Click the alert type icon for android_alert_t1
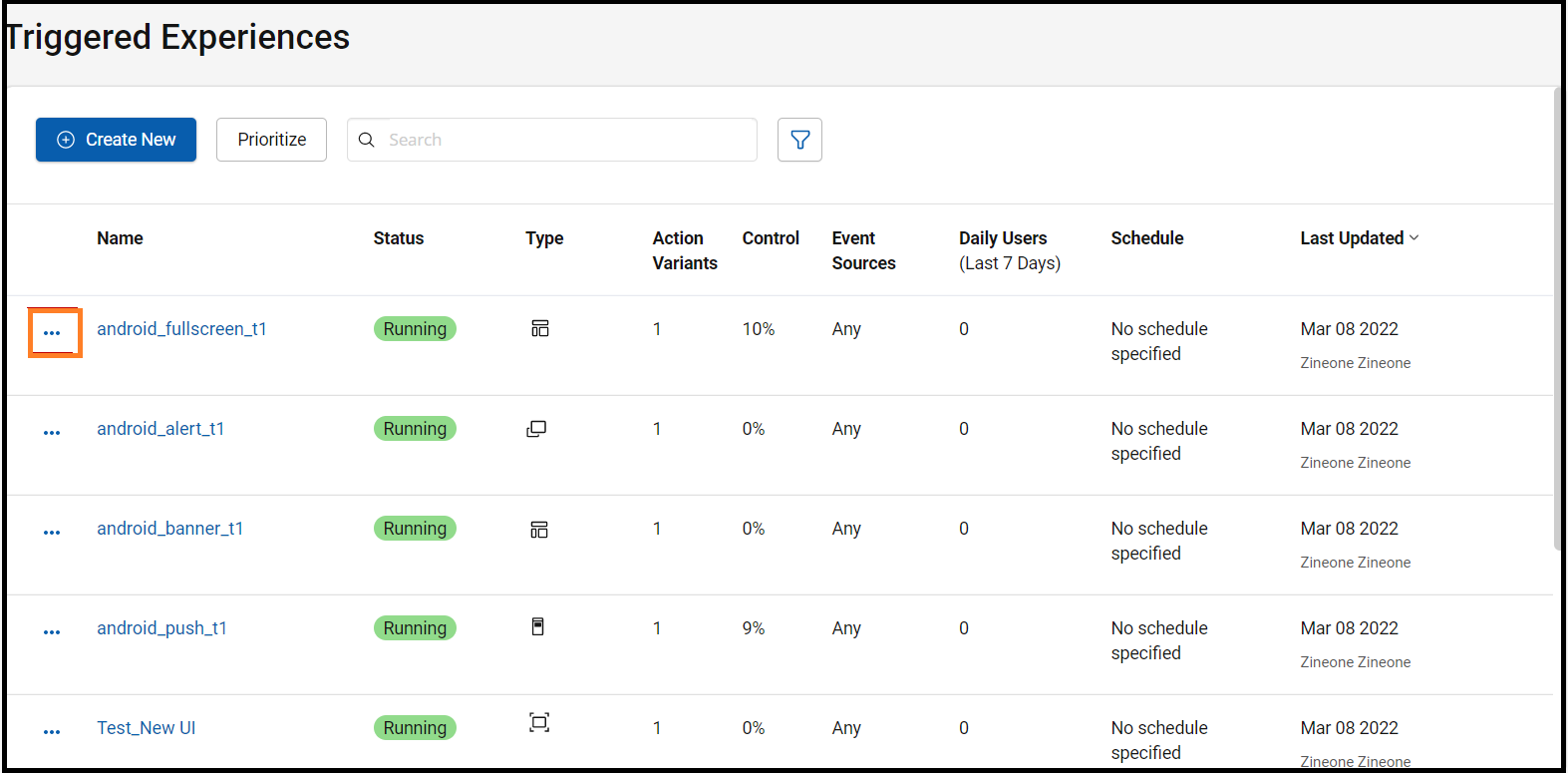The height and width of the screenshot is (774, 1568). click(536, 429)
